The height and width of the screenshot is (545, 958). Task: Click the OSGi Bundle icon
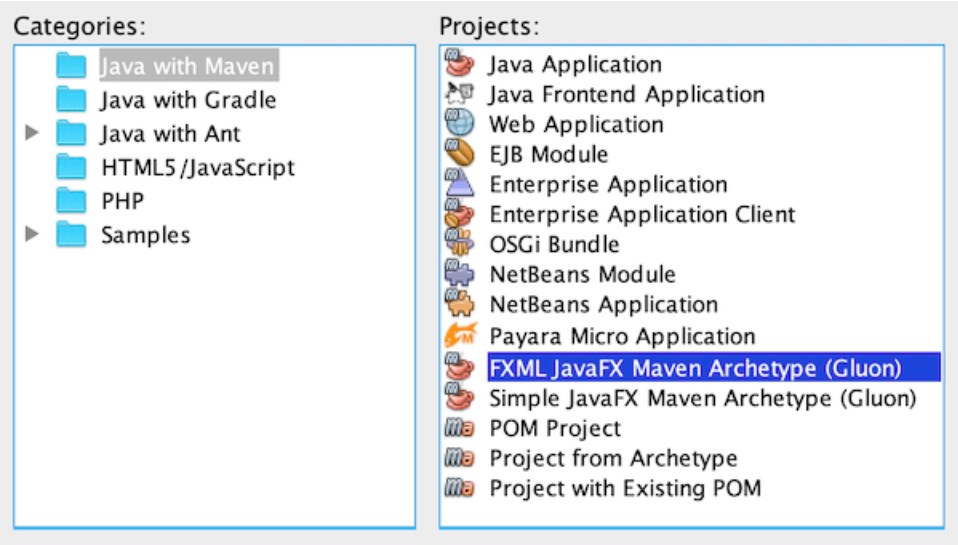pyautogui.click(x=459, y=243)
